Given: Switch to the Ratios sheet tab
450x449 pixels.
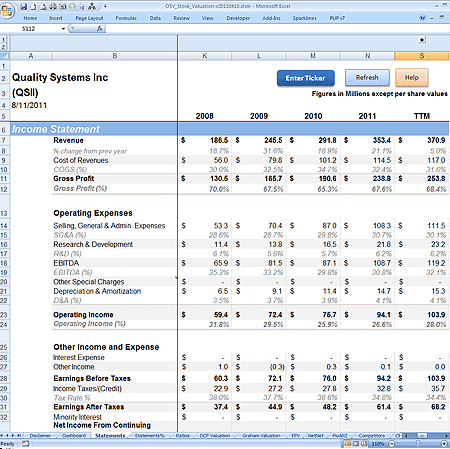Looking at the screenshot, I should [182, 435].
